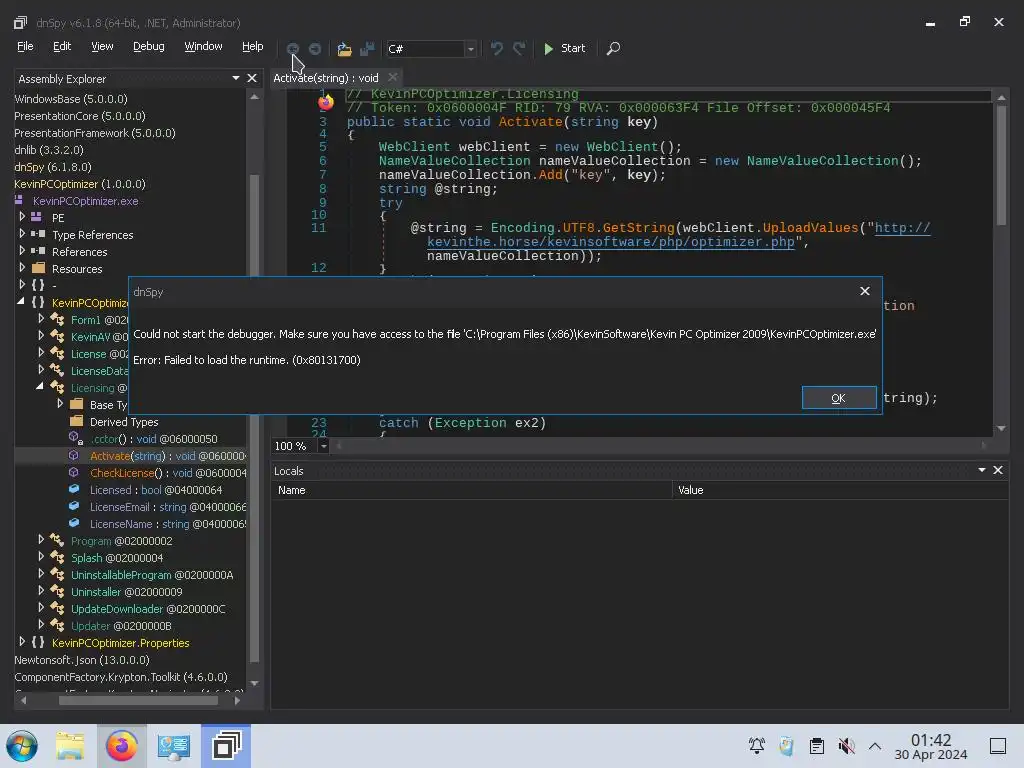This screenshot has height=768, width=1024.
Task: Open the Windows Start menu
Action: 22,745
